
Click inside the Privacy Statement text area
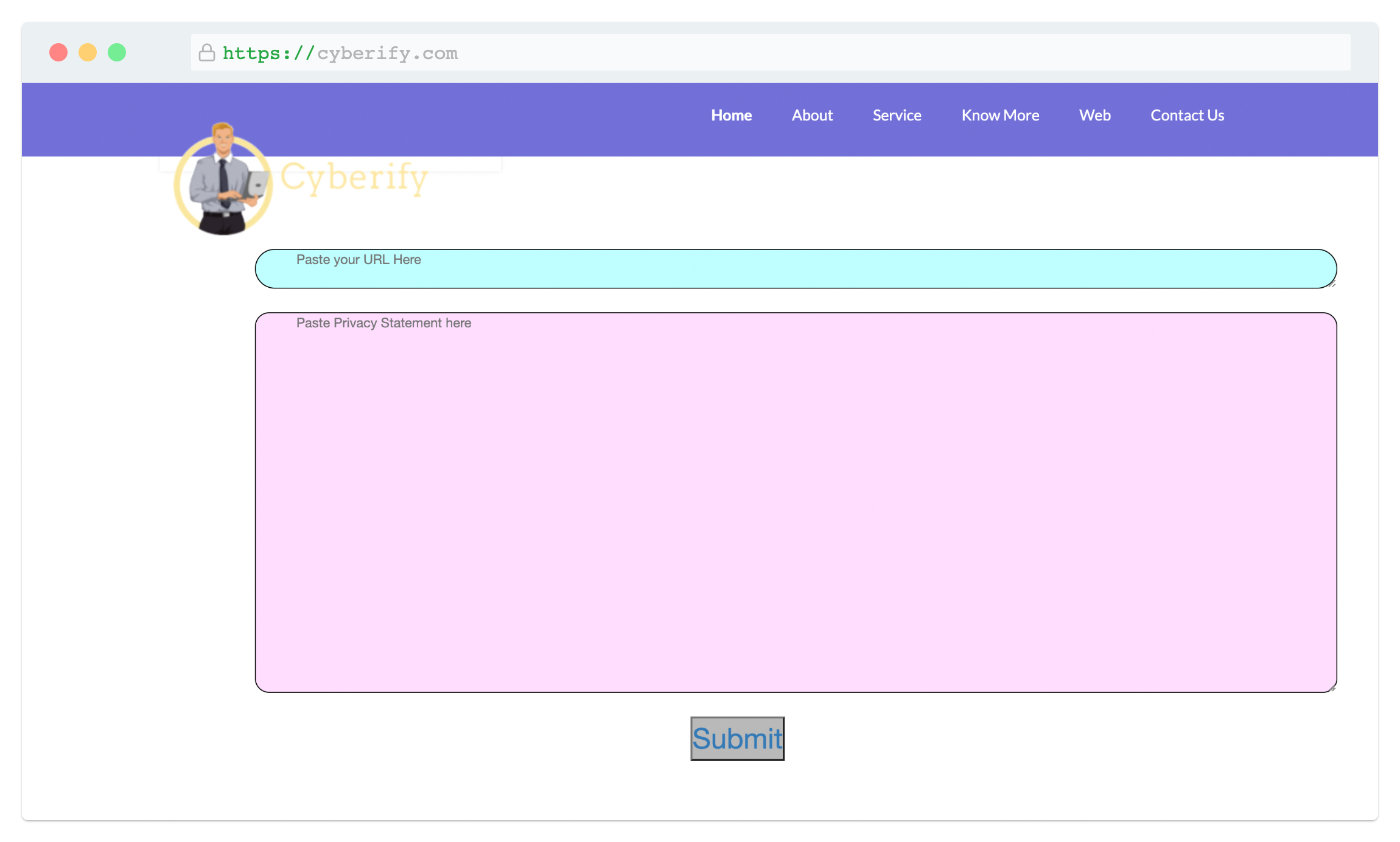coord(795,503)
